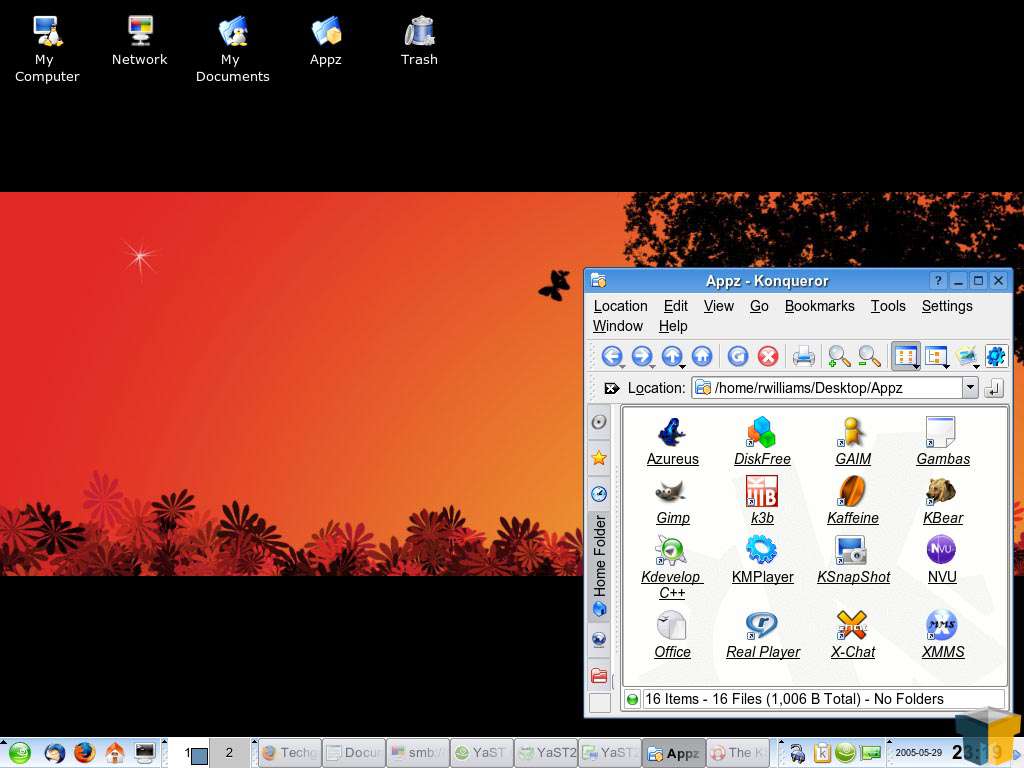Screen dimensions: 1024x768
Task: Launch Kdevelop C++ from the folder
Action: pos(672,568)
